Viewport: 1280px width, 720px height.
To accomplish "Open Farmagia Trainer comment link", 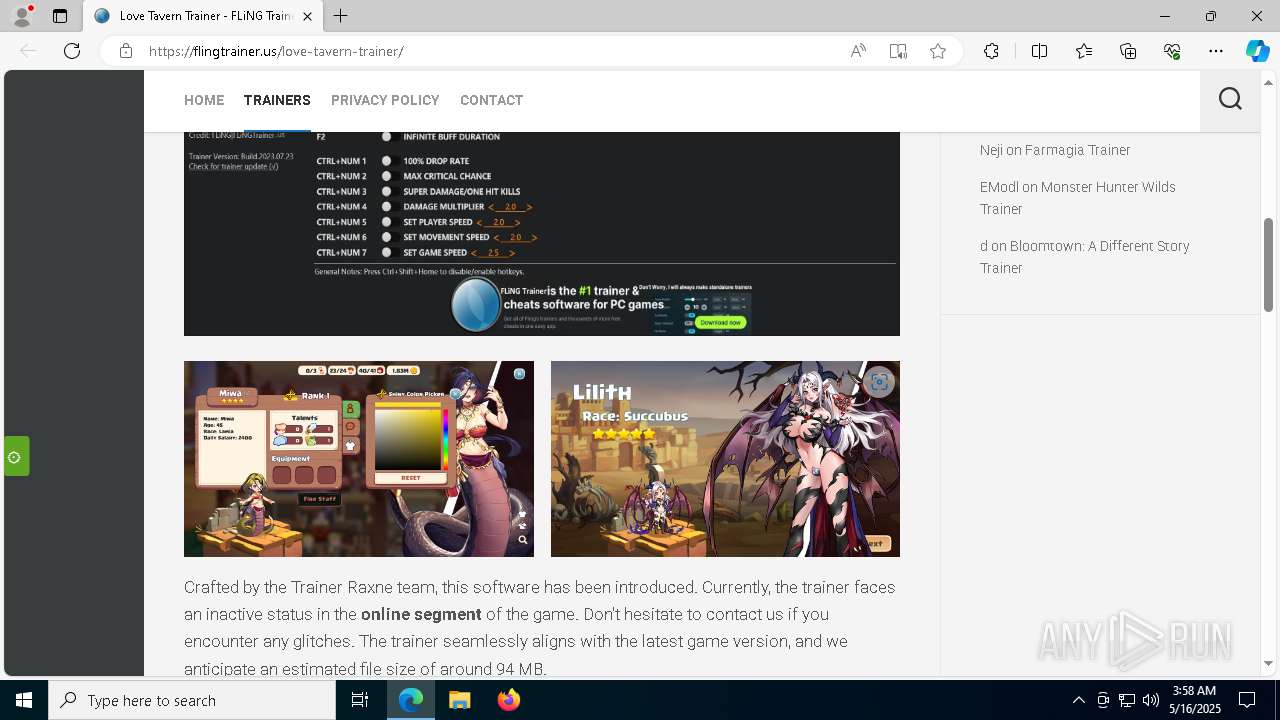I will click(1077, 150).
